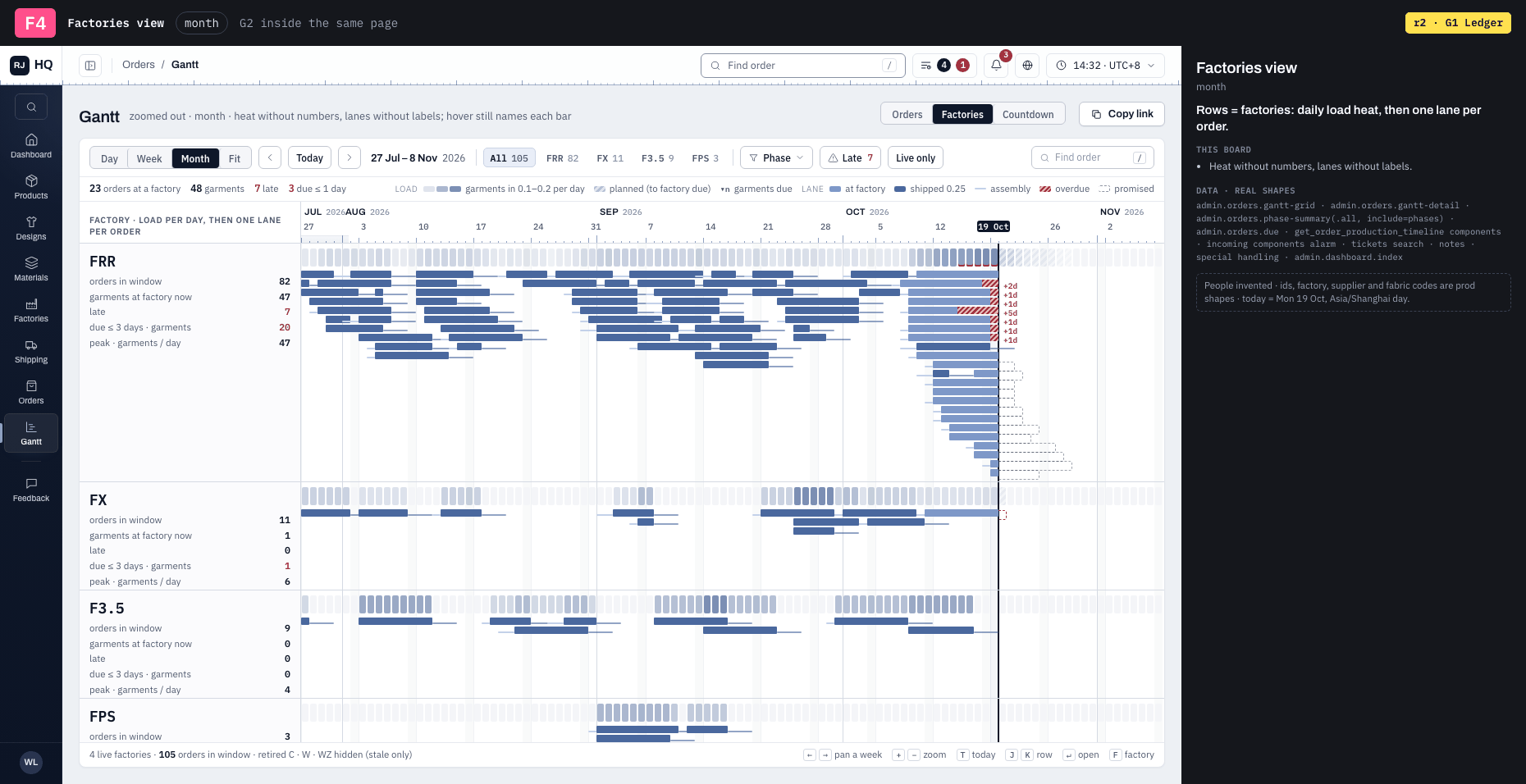Click Orders breadcrumb link
This screenshot has width=1526, height=784.
click(x=139, y=65)
